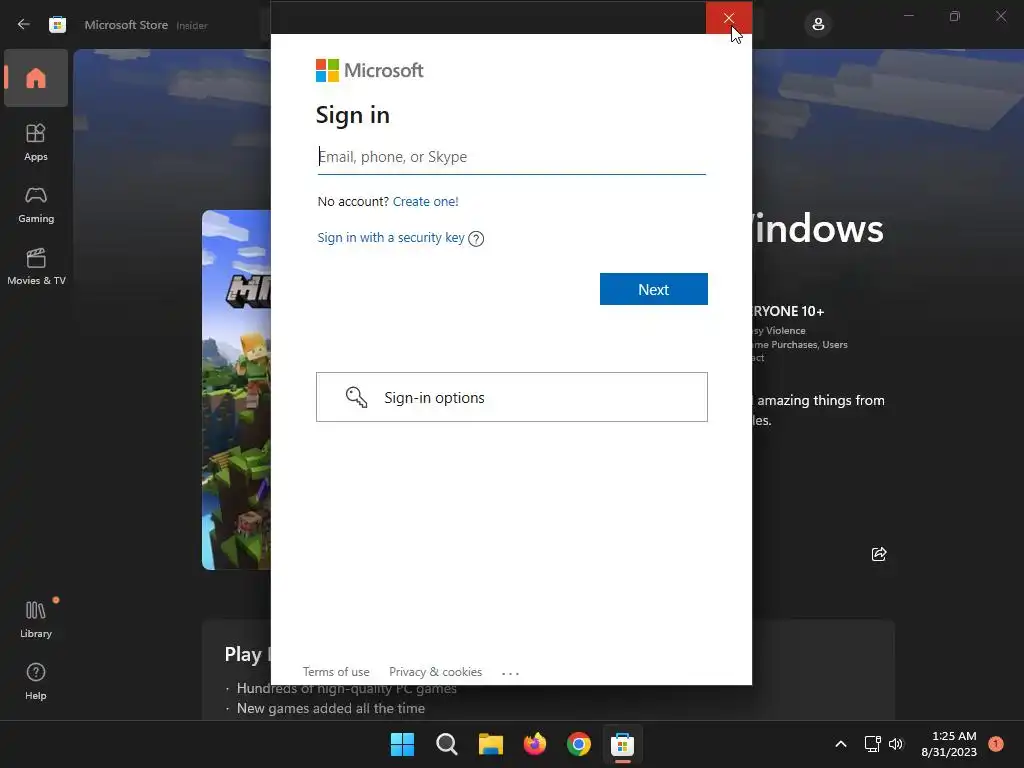Screen dimensions: 1024x768
Task: Open Movies & TV in the Store sidebar
Action: pyautogui.click(x=36, y=266)
